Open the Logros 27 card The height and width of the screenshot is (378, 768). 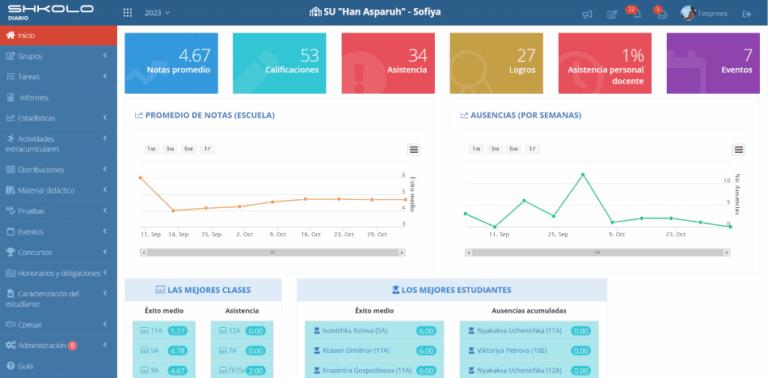(x=496, y=63)
